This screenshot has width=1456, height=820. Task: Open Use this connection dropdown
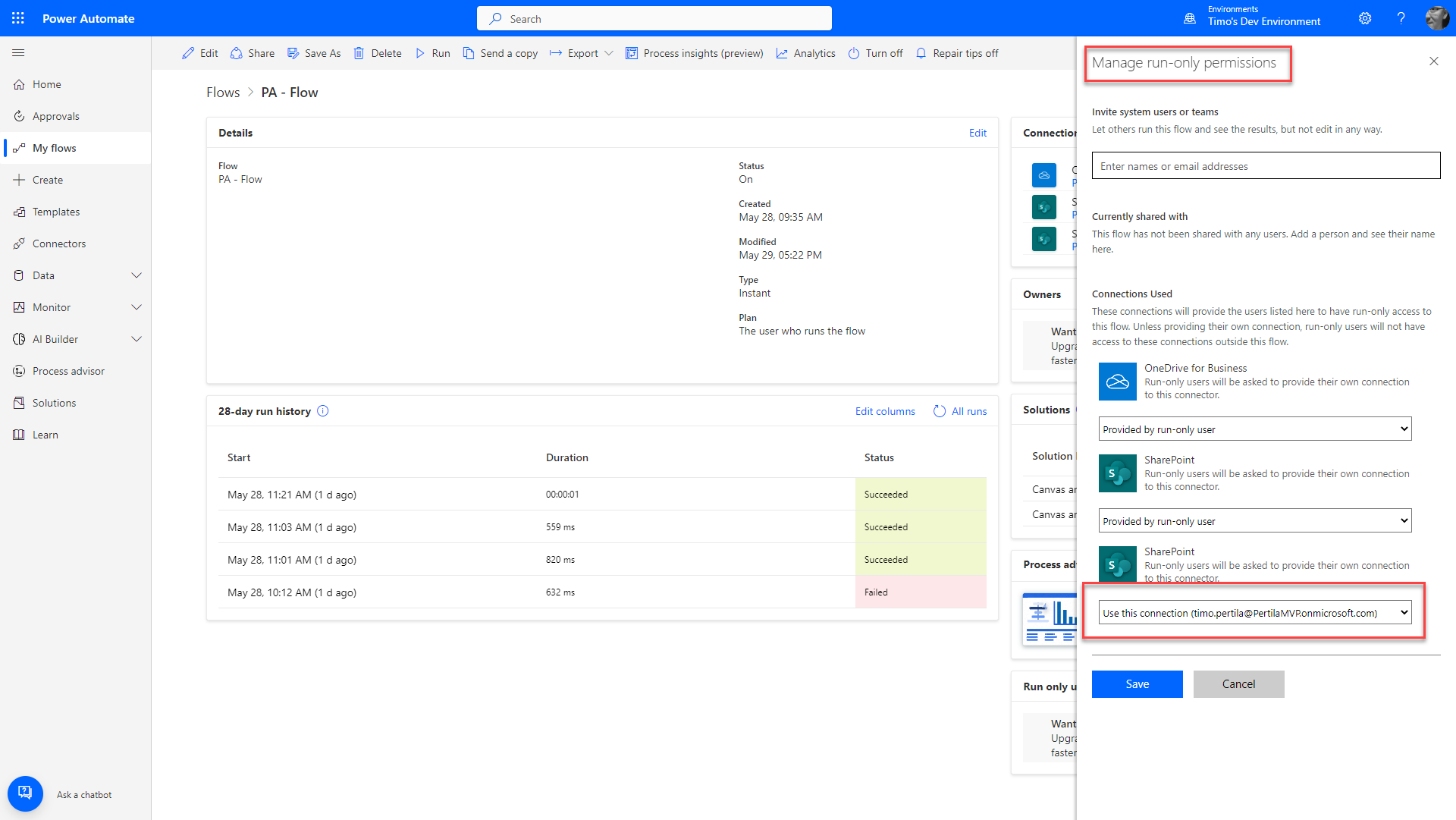click(1254, 613)
